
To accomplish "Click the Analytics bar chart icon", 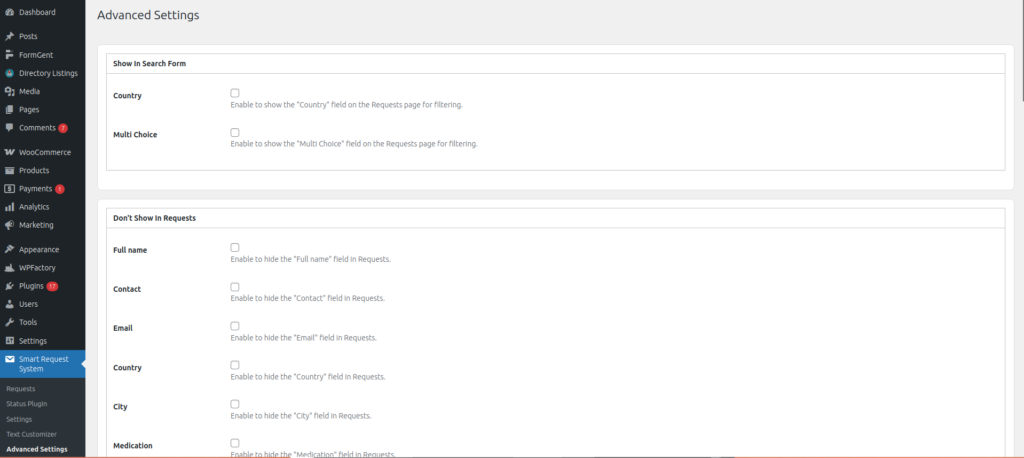I will click(9, 207).
